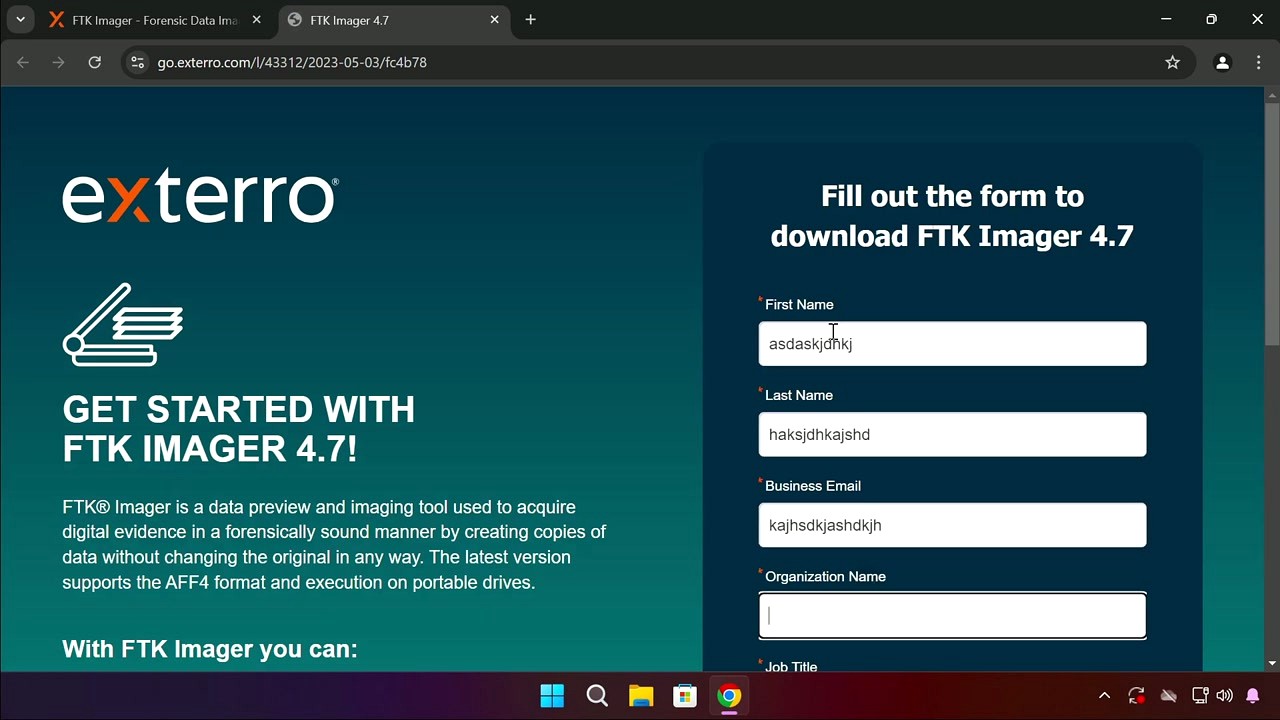Expand hidden icons in the system tray

[x=1104, y=695]
